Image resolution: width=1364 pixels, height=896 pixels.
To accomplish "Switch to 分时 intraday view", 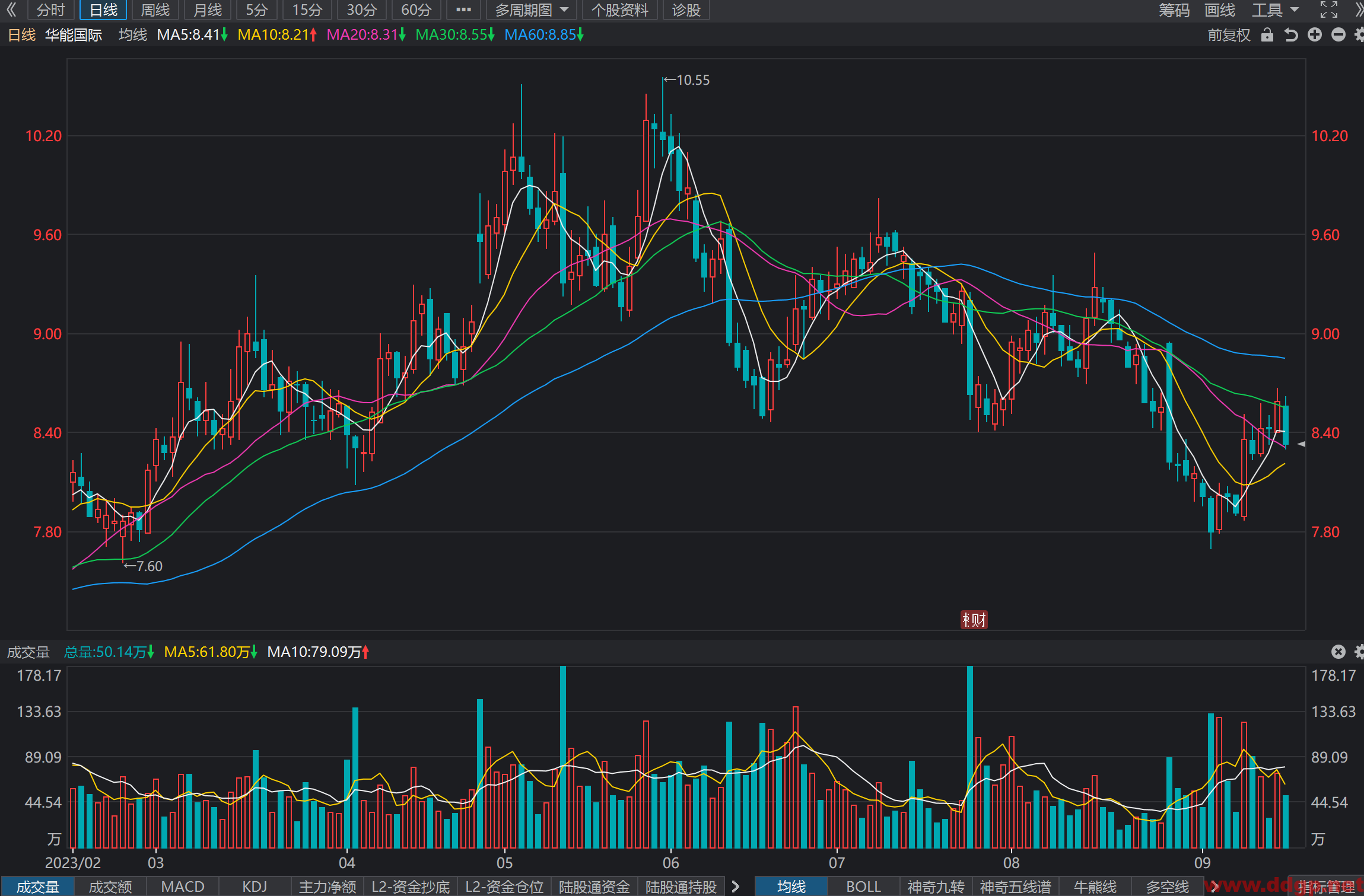I will 50,10.
